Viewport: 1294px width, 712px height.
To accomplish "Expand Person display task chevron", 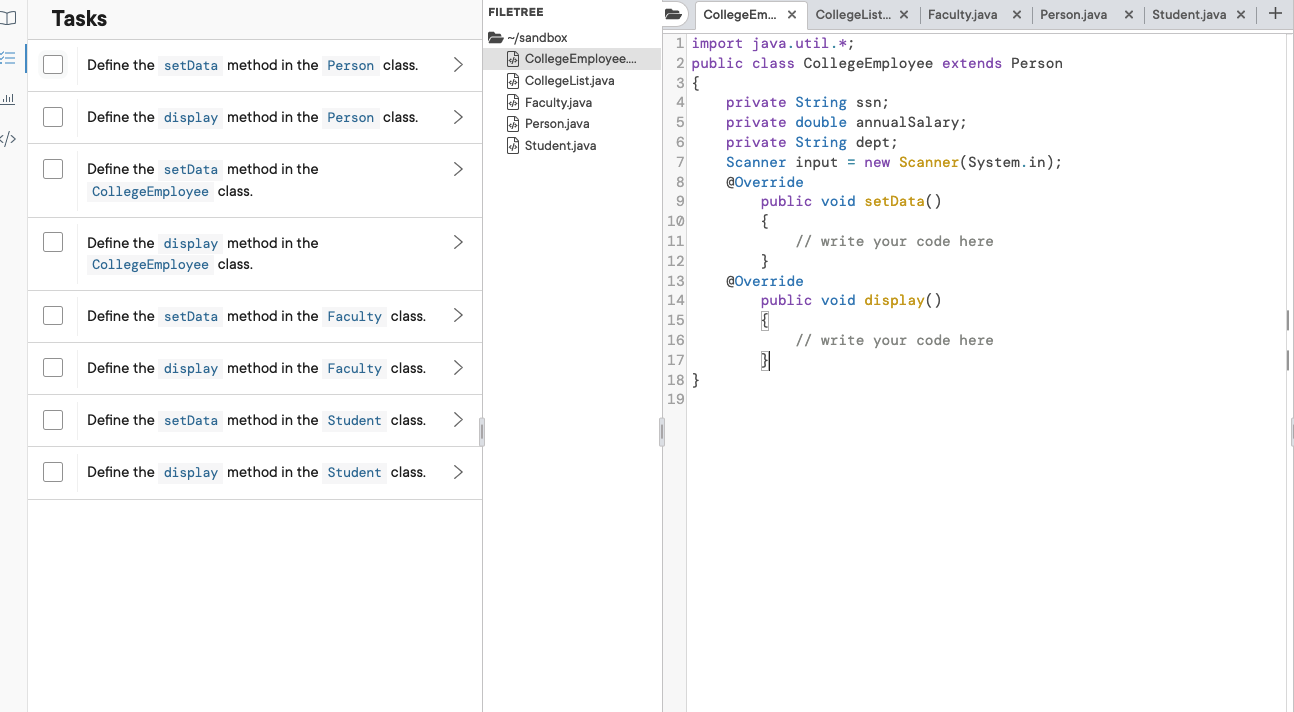I will tap(458, 117).
